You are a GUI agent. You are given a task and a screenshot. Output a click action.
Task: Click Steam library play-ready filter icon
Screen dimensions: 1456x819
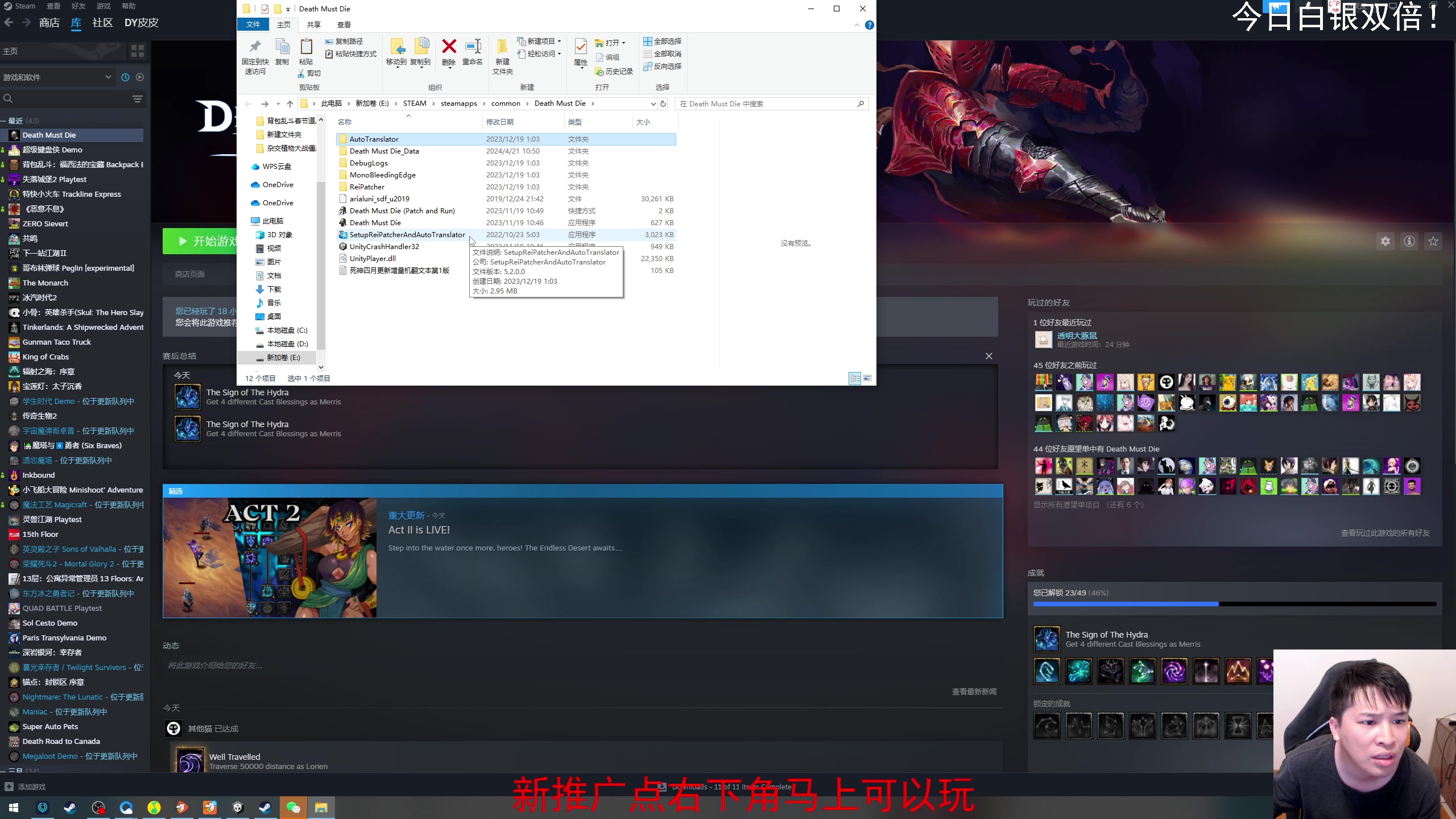(140, 77)
